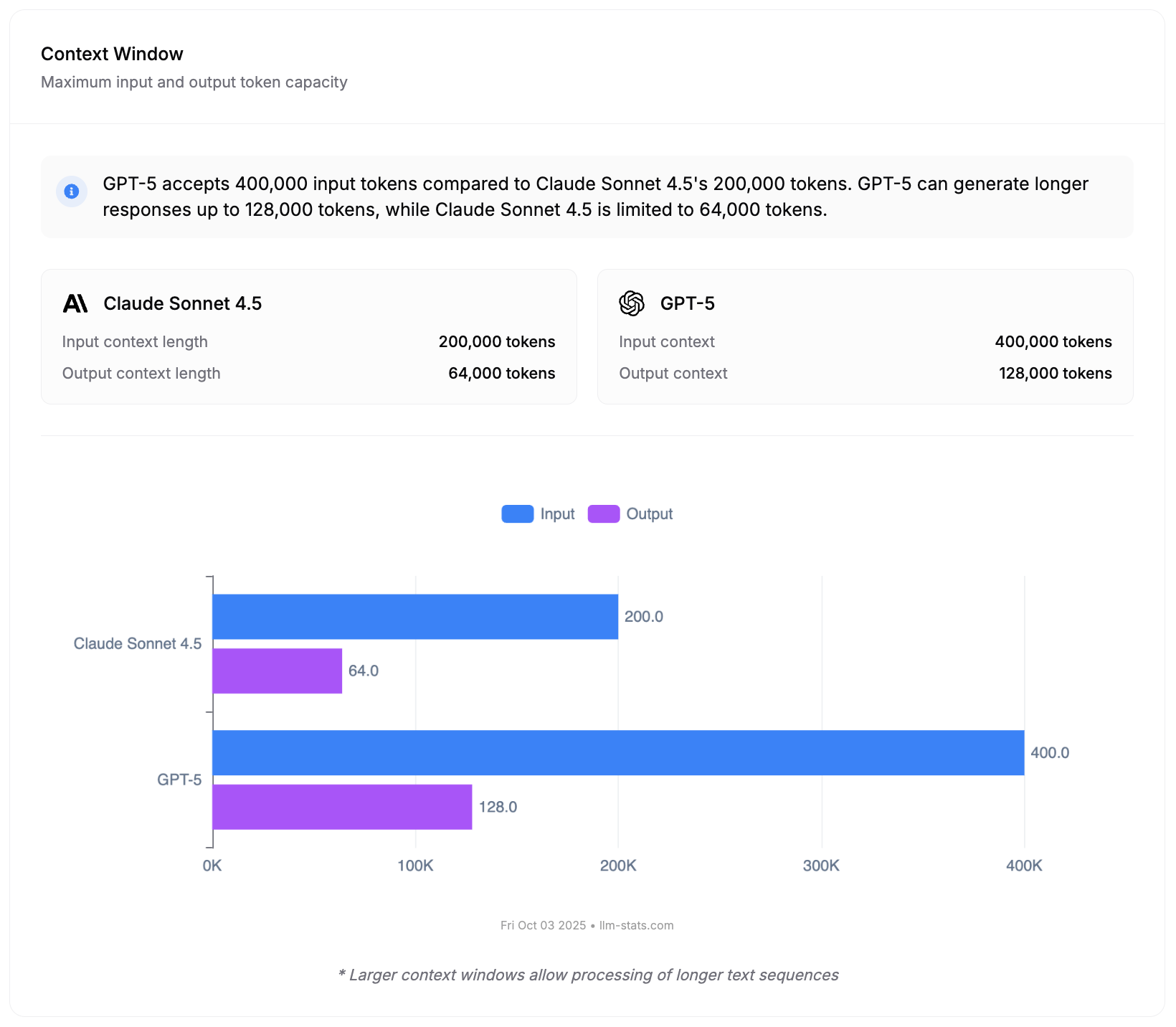Select the Anthropic logo next to Claude Sonnet 4.5
Viewport: 1176px width, 1027px height.
(76, 303)
